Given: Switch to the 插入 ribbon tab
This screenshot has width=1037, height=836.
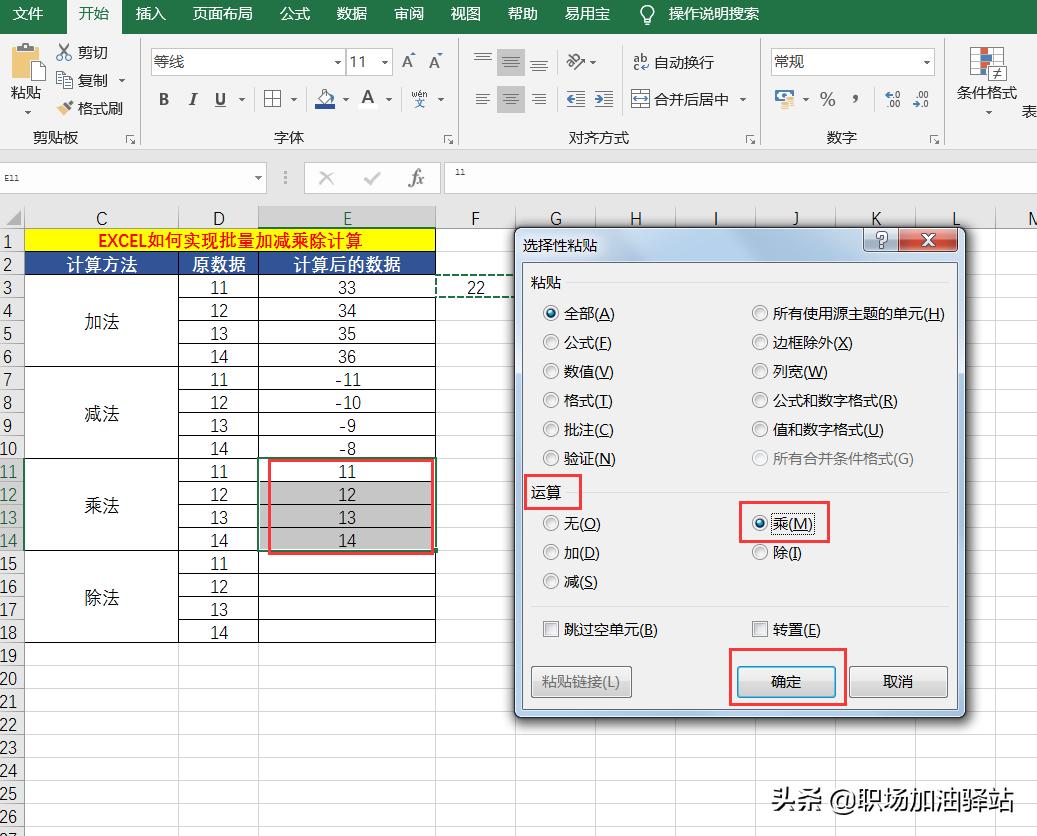Looking at the screenshot, I should point(150,15).
